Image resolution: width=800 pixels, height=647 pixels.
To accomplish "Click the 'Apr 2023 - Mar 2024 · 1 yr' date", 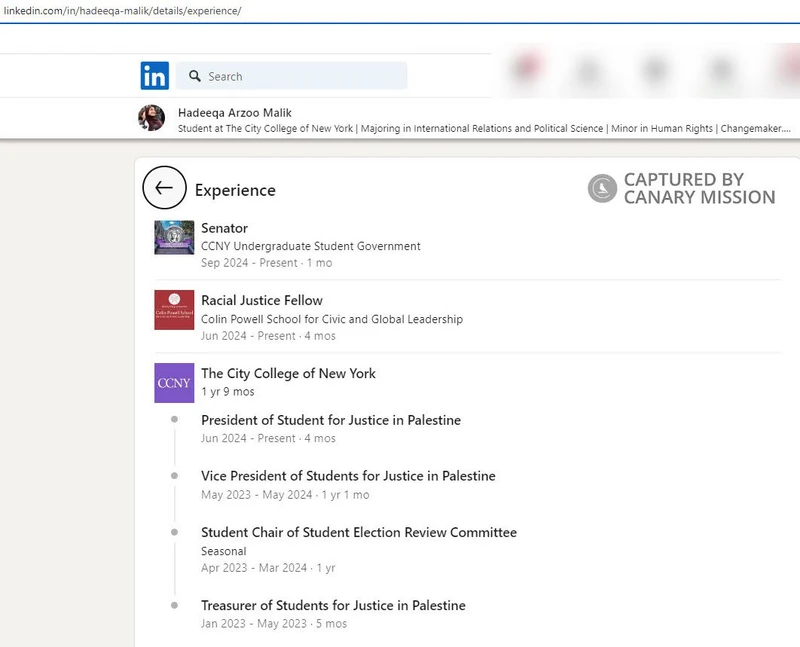I will click(x=268, y=568).
